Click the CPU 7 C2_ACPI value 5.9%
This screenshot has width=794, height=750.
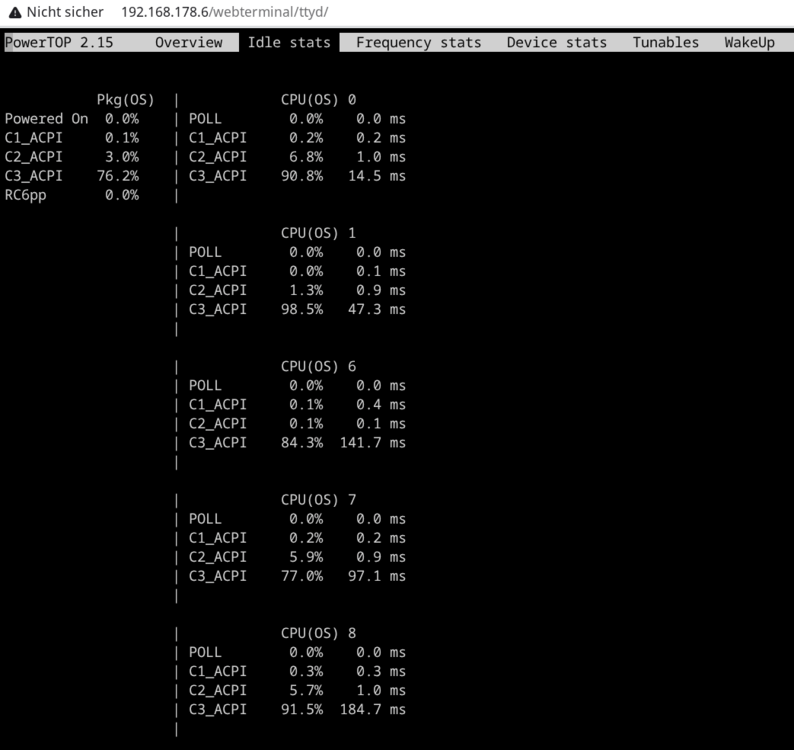point(306,557)
